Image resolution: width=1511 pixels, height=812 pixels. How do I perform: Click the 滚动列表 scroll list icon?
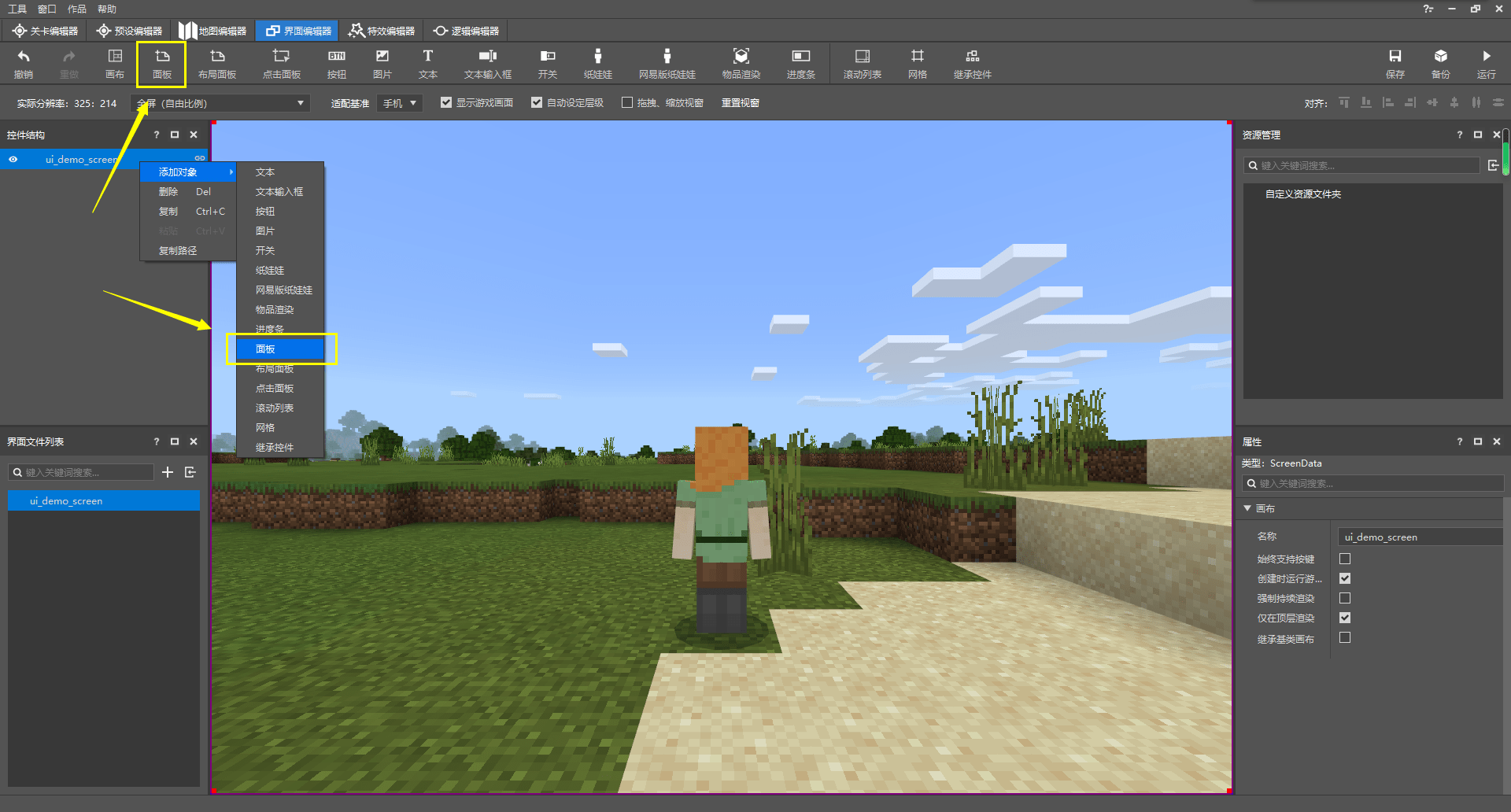click(862, 64)
